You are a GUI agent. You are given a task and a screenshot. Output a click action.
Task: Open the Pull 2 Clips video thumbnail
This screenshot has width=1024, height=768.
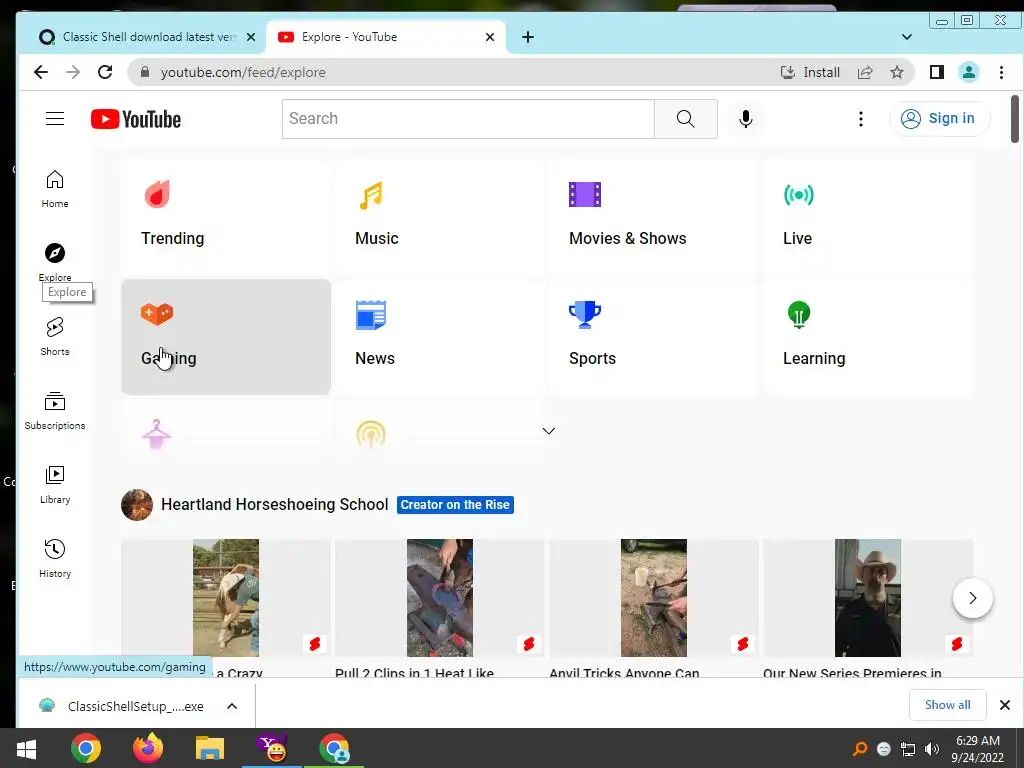(x=440, y=598)
